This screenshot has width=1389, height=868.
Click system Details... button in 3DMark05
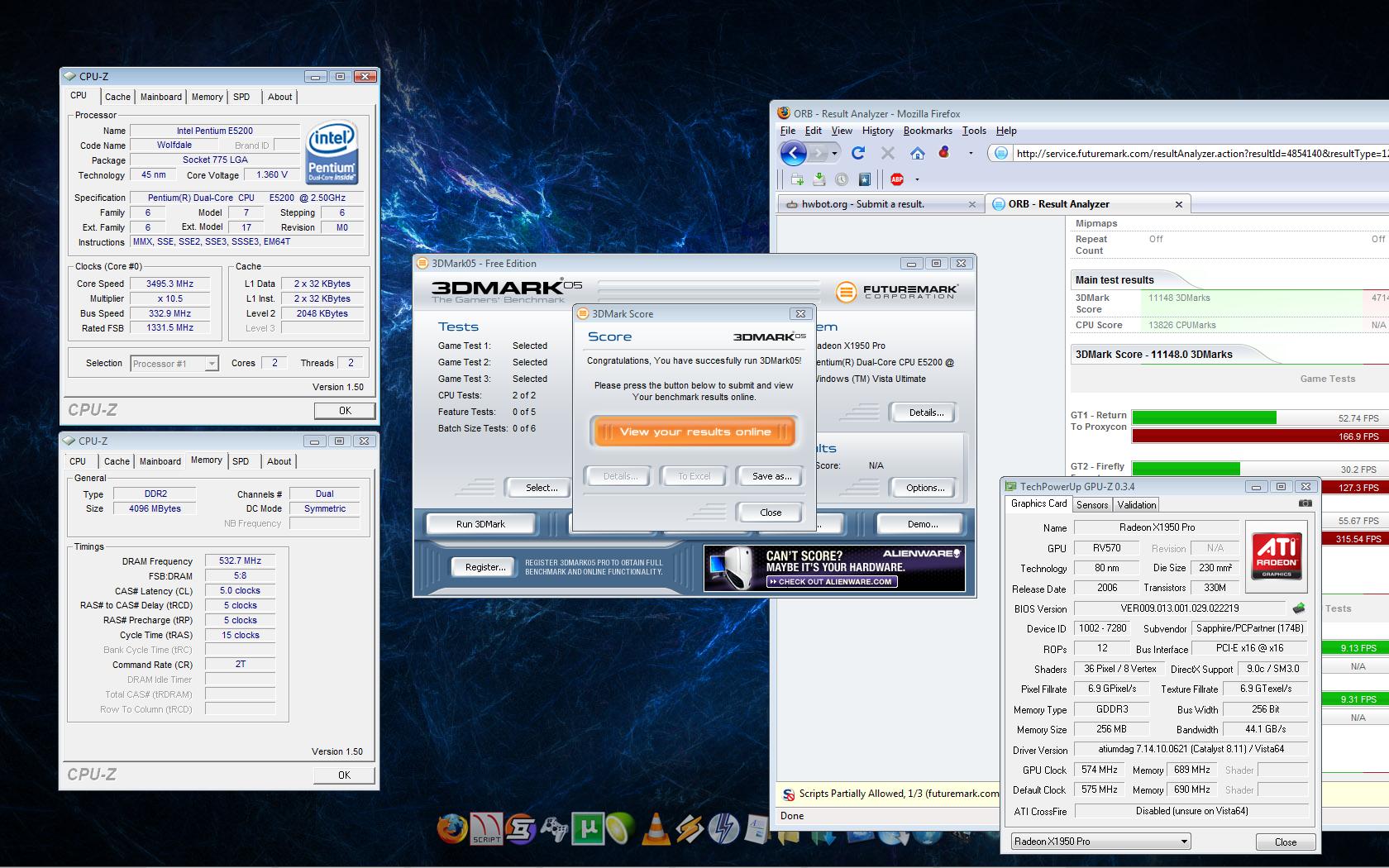(926, 413)
